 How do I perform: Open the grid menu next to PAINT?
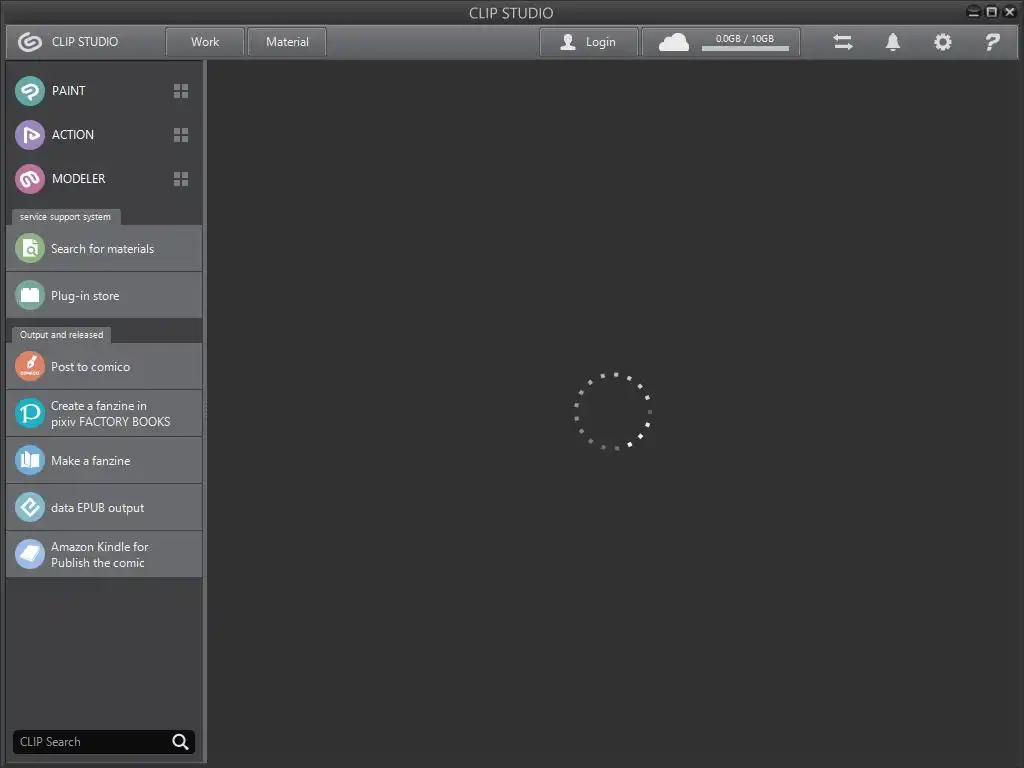(x=181, y=91)
